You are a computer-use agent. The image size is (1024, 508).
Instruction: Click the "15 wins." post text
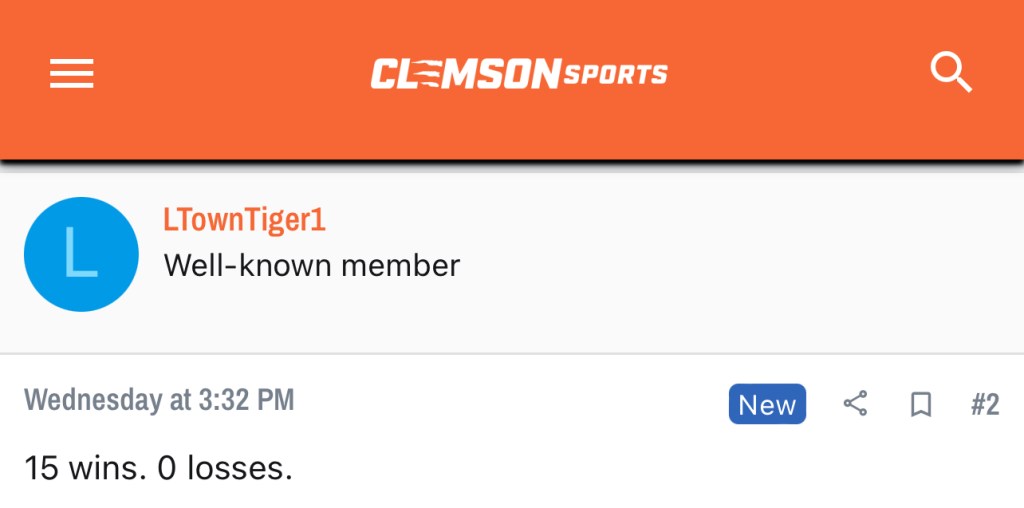point(85,468)
